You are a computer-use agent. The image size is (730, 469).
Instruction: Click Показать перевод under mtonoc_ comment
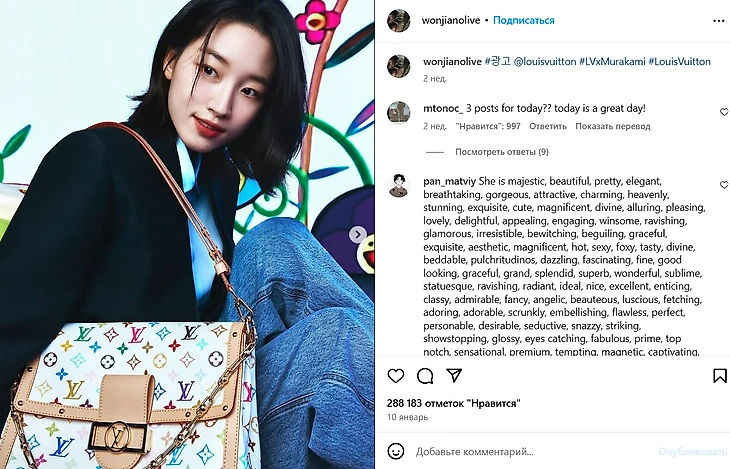[613, 126]
